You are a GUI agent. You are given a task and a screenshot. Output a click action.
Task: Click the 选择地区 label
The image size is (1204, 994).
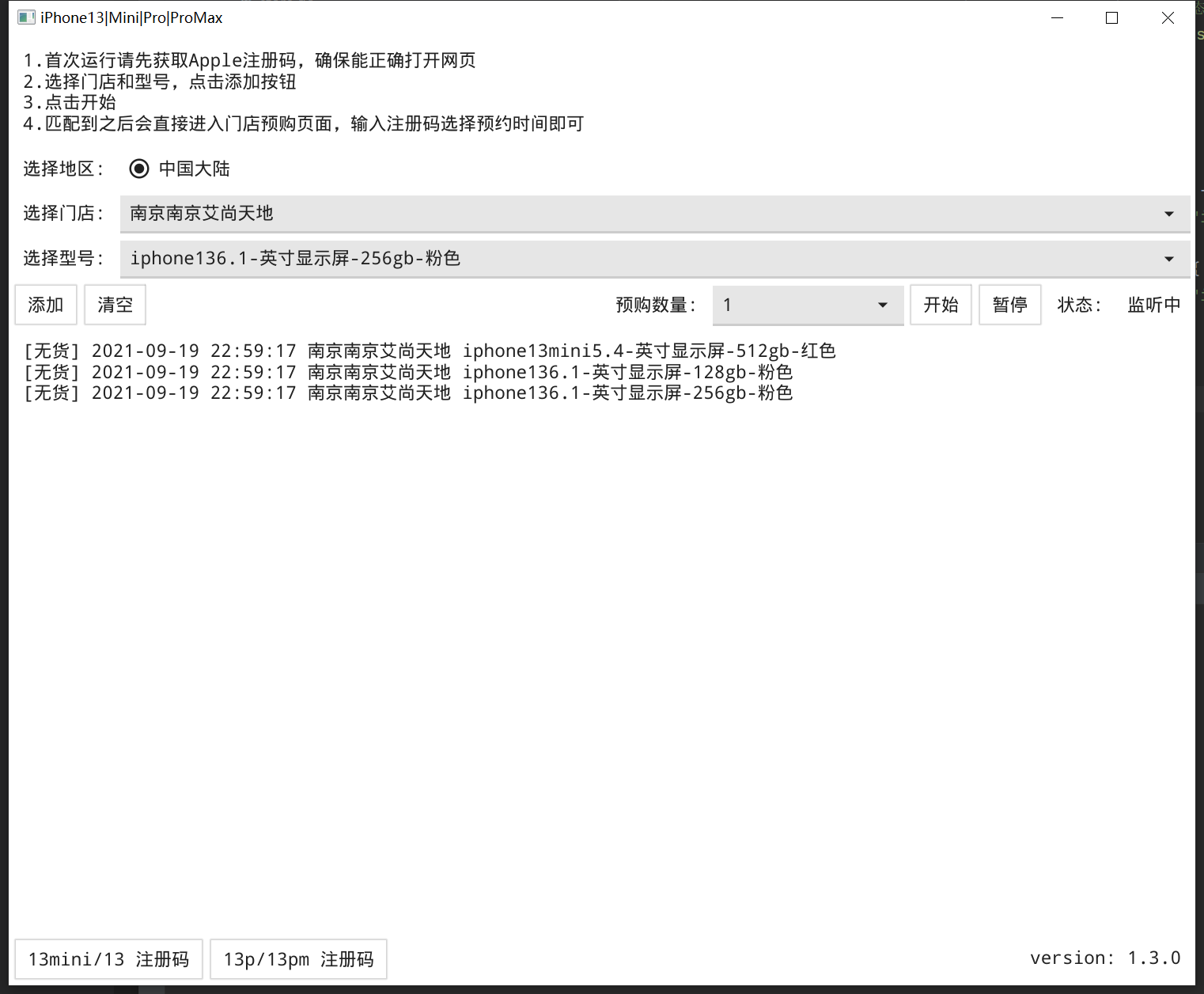[63, 169]
